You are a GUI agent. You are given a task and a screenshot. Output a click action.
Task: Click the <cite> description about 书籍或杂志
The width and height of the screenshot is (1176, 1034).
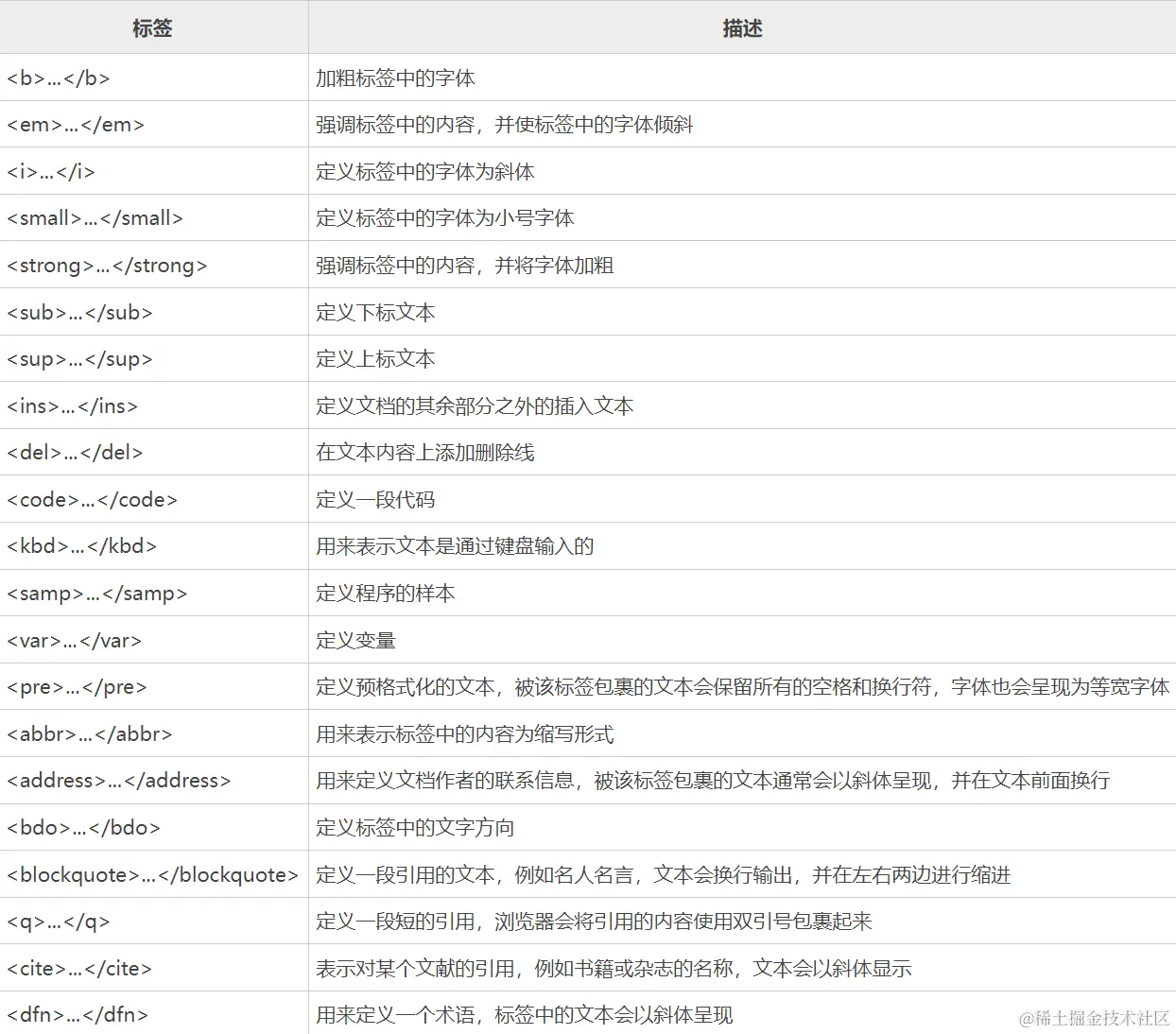[x=614, y=969]
